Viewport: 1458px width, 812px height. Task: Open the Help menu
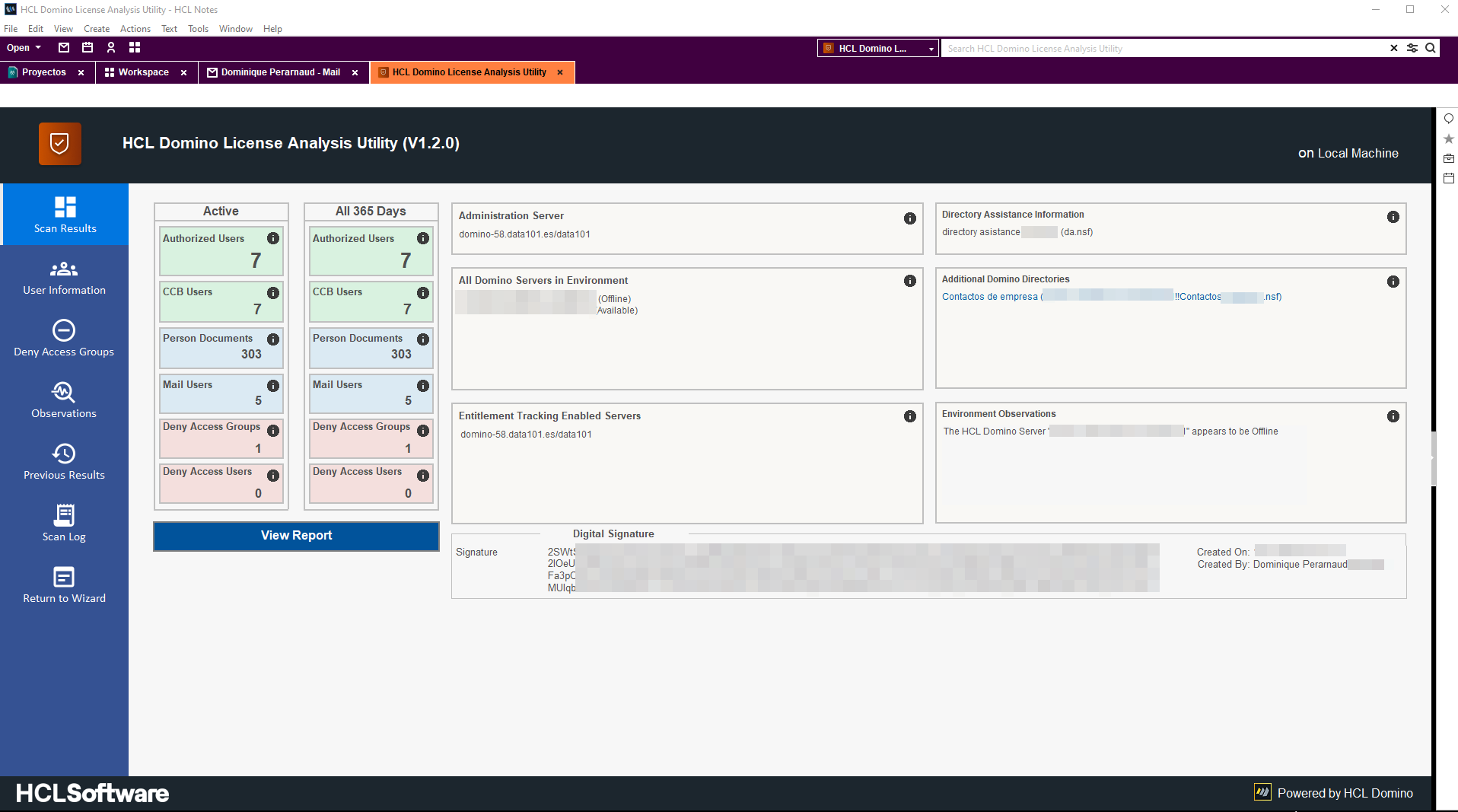[272, 29]
